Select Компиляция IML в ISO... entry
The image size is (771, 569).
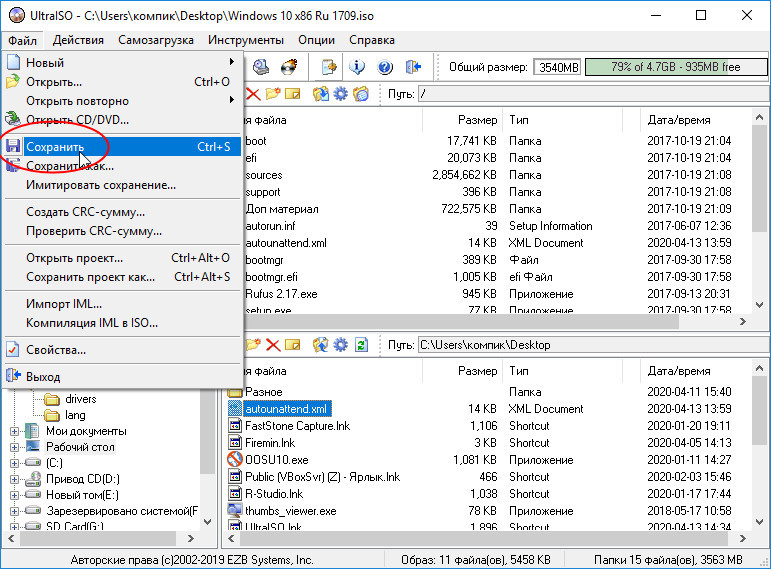pos(122,323)
